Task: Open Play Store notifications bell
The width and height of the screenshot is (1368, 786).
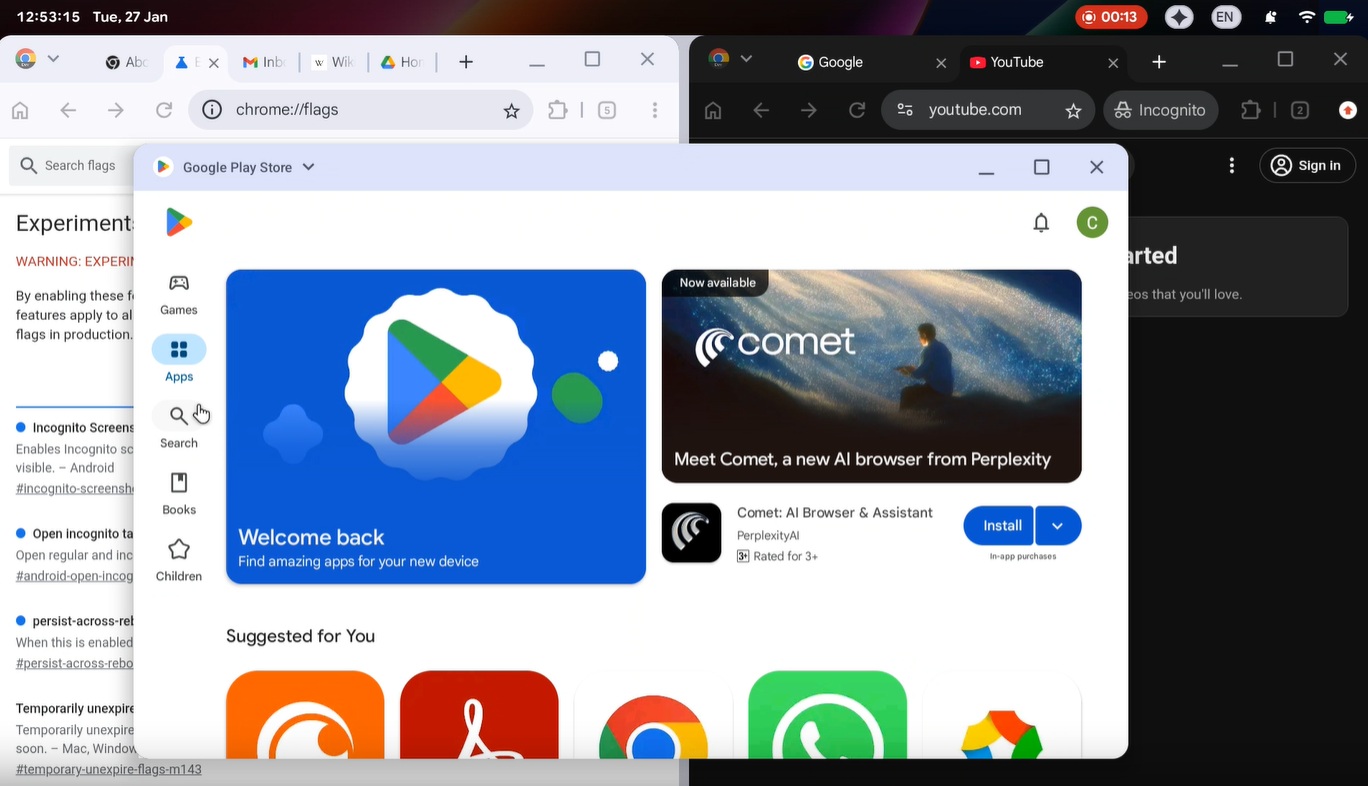Action: 1040,222
